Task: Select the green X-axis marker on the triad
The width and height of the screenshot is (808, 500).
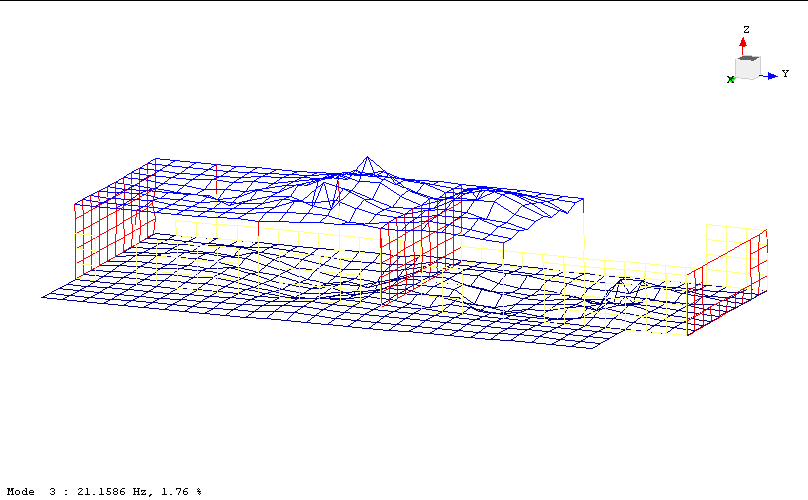Action: (731, 79)
